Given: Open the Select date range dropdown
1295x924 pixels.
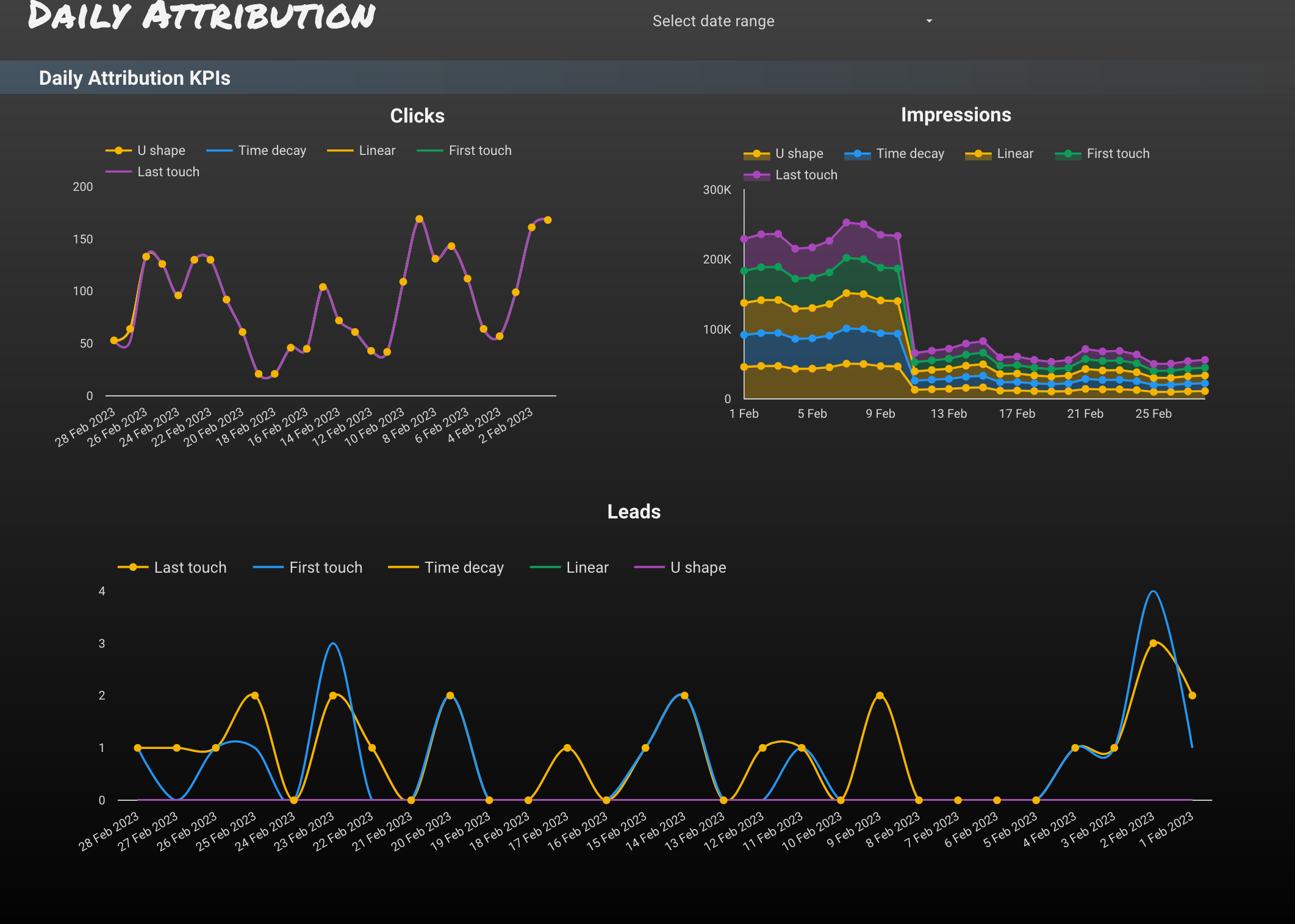Looking at the screenshot, I should [x=714, y=21].
